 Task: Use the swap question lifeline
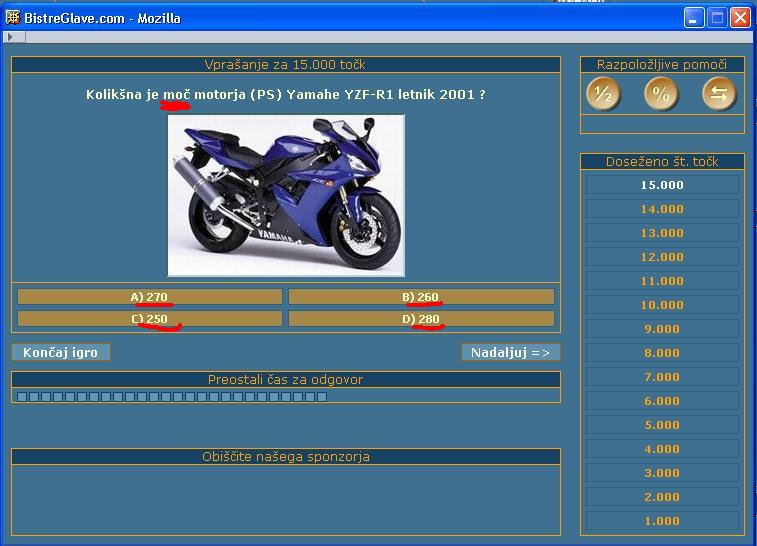tap(719, 94)
